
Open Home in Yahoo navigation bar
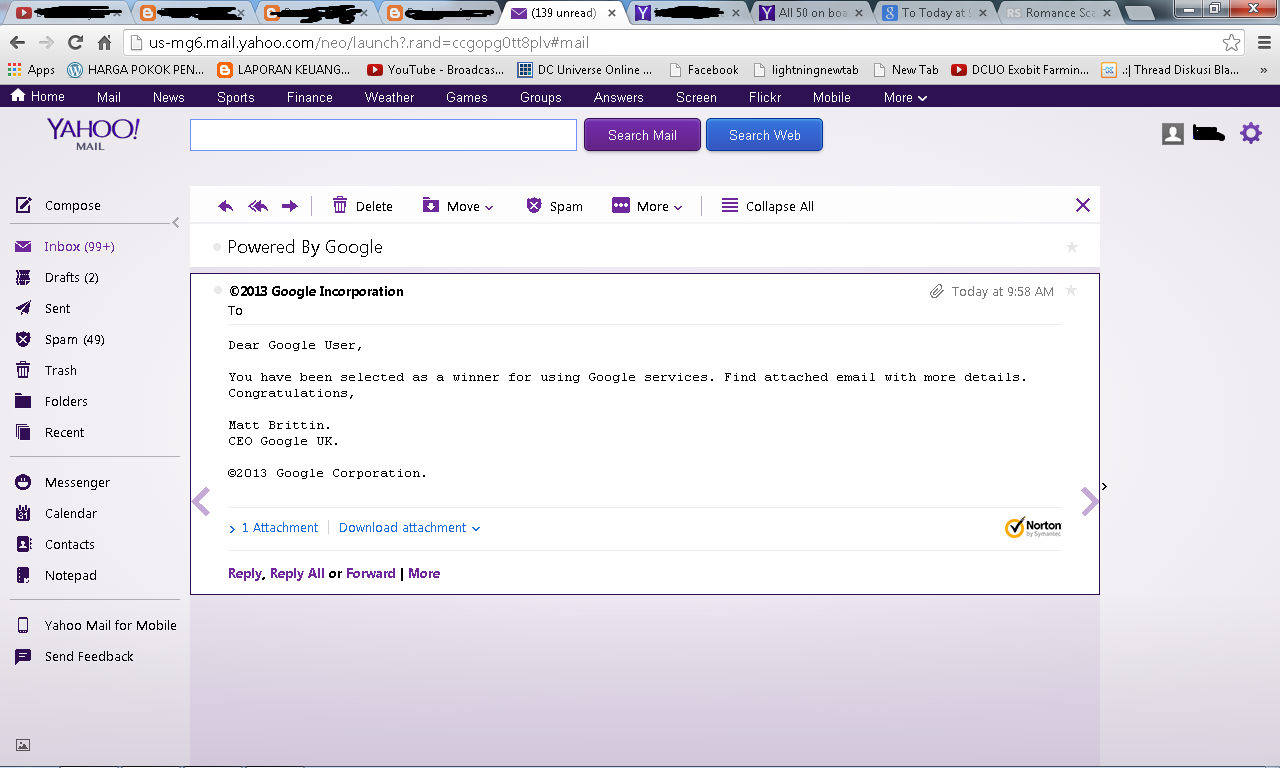pos(37,97)
